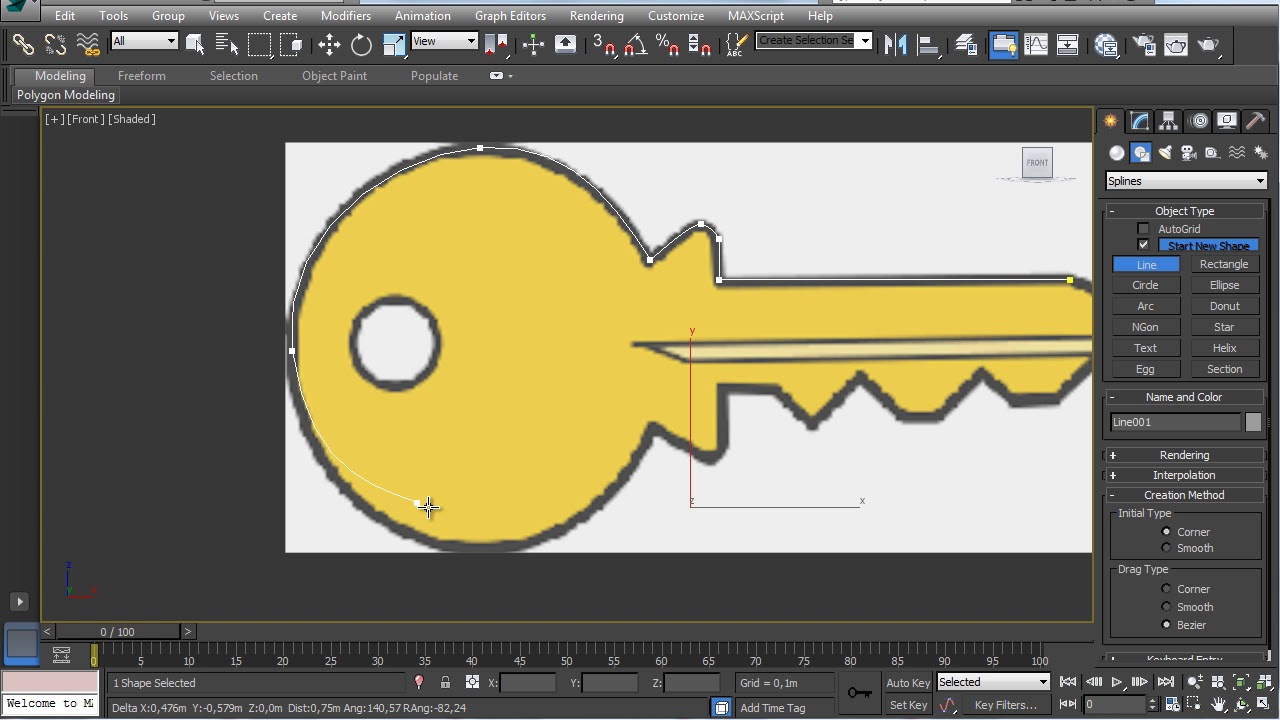The height and width of the screenshot is (720, 1280).
Task: Open Rendered Frame Window
Action: 1176,44
